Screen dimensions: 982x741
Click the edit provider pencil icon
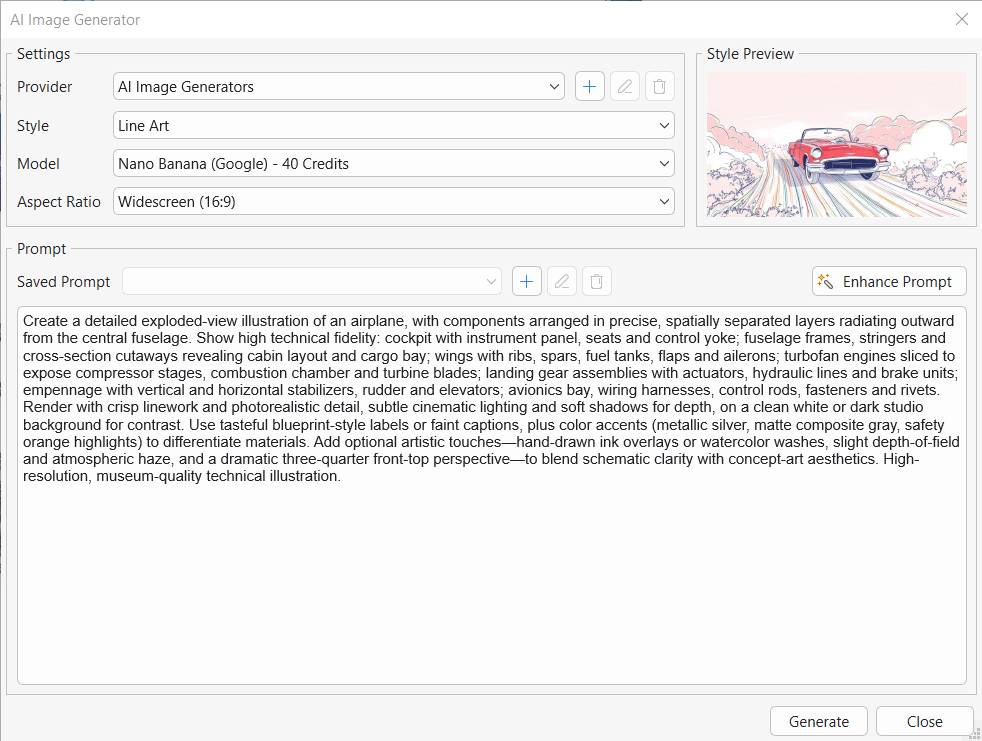pos(625,87)
